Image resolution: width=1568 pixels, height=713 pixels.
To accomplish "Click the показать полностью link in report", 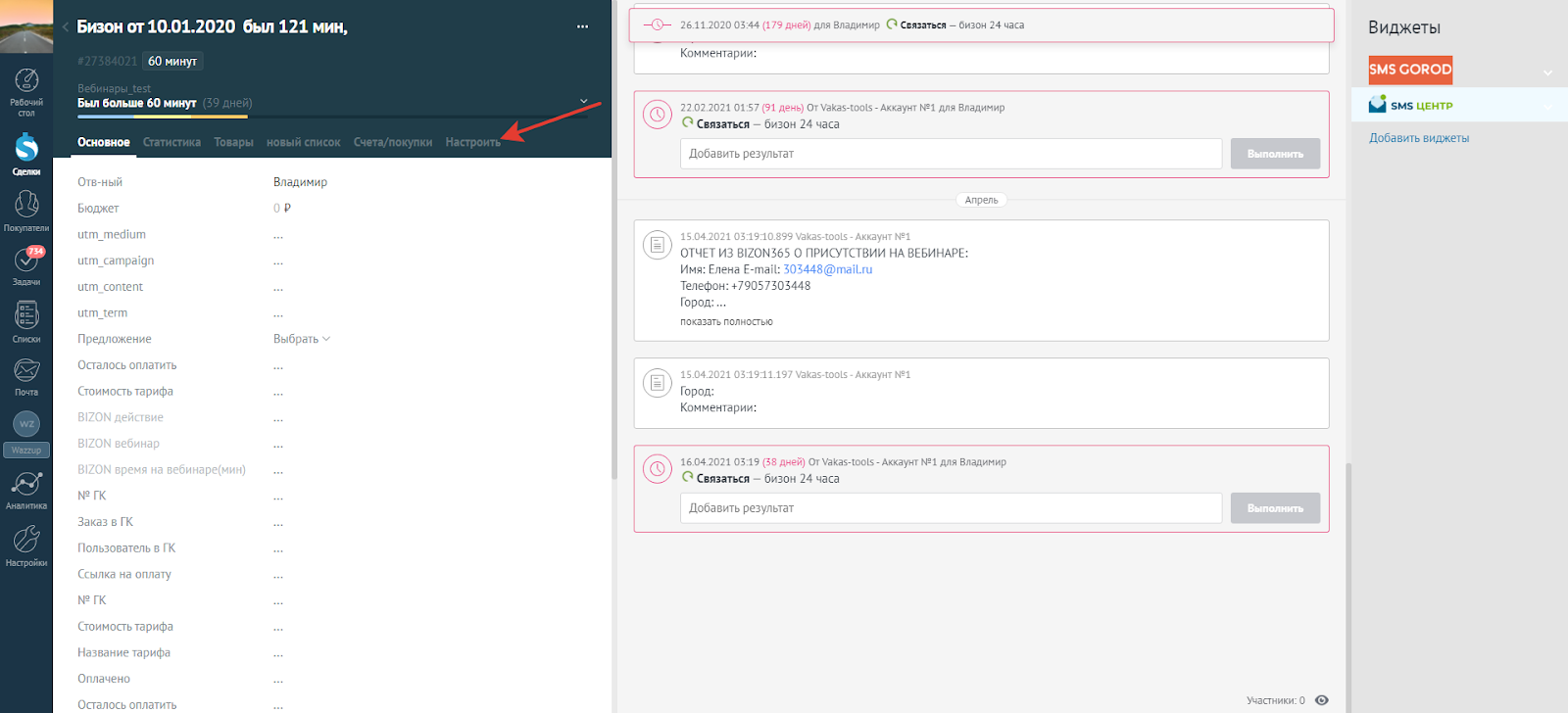I will pyautogui.click(x=726, y=321).
